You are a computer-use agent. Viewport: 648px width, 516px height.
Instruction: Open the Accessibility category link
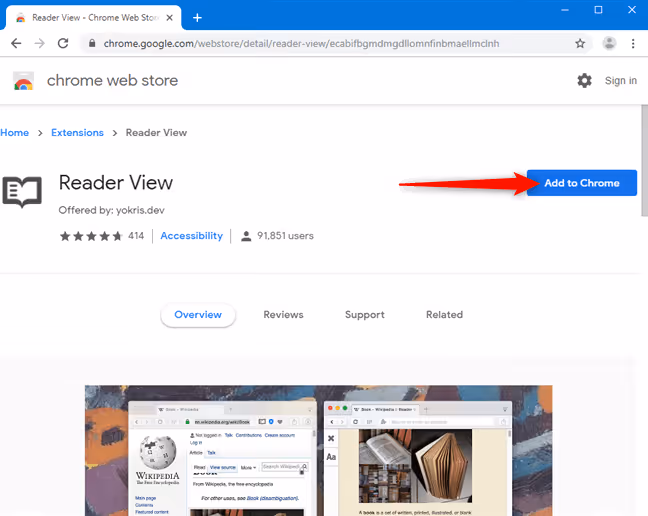click(191, 236)
